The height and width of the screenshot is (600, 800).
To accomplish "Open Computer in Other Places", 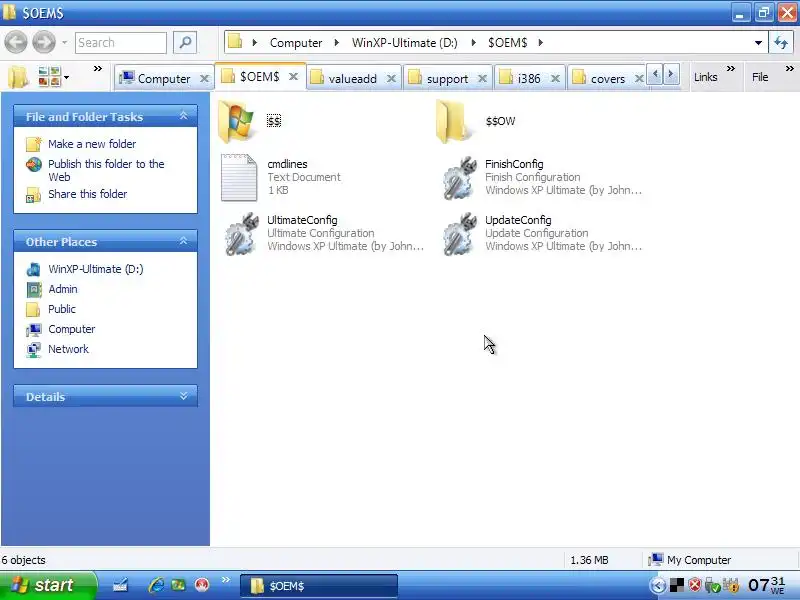I will (x=71, y=329).
